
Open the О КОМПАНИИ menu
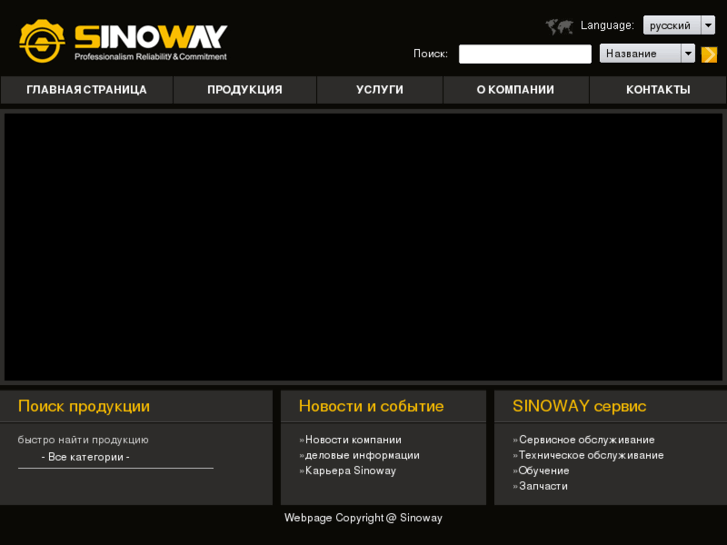point(516,90)
